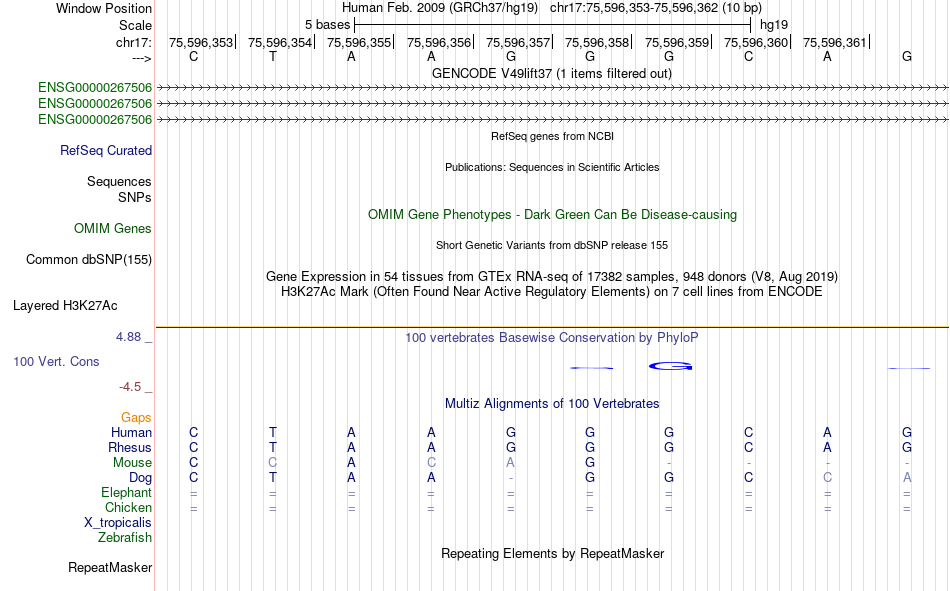This screenshot has height=591, width=950.
Task: Open the 100 Vert. Cons track label
Action: pyautogui.click(x=56, y=361)
